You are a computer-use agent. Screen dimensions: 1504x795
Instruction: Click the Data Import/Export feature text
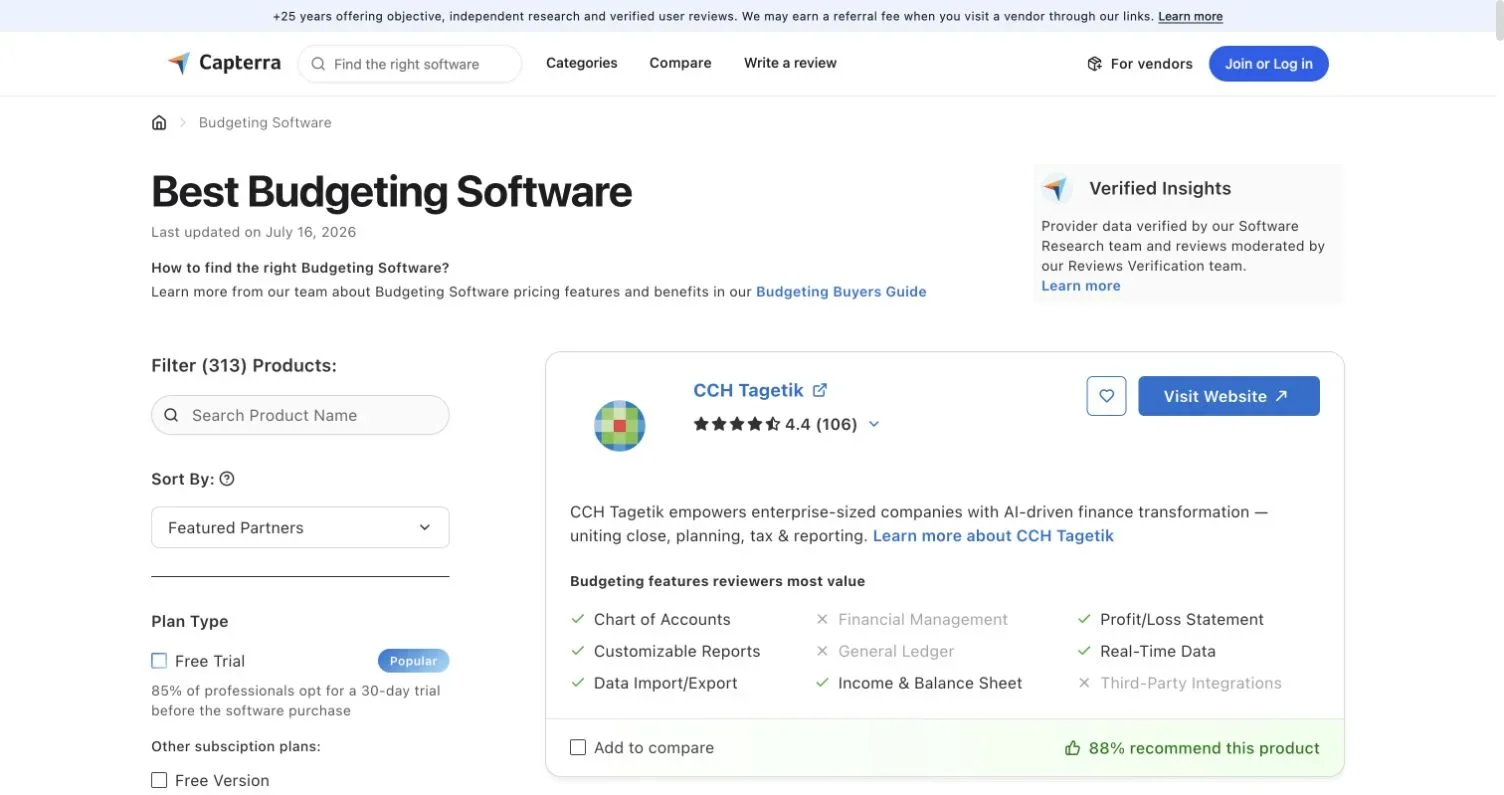point(666,683)
